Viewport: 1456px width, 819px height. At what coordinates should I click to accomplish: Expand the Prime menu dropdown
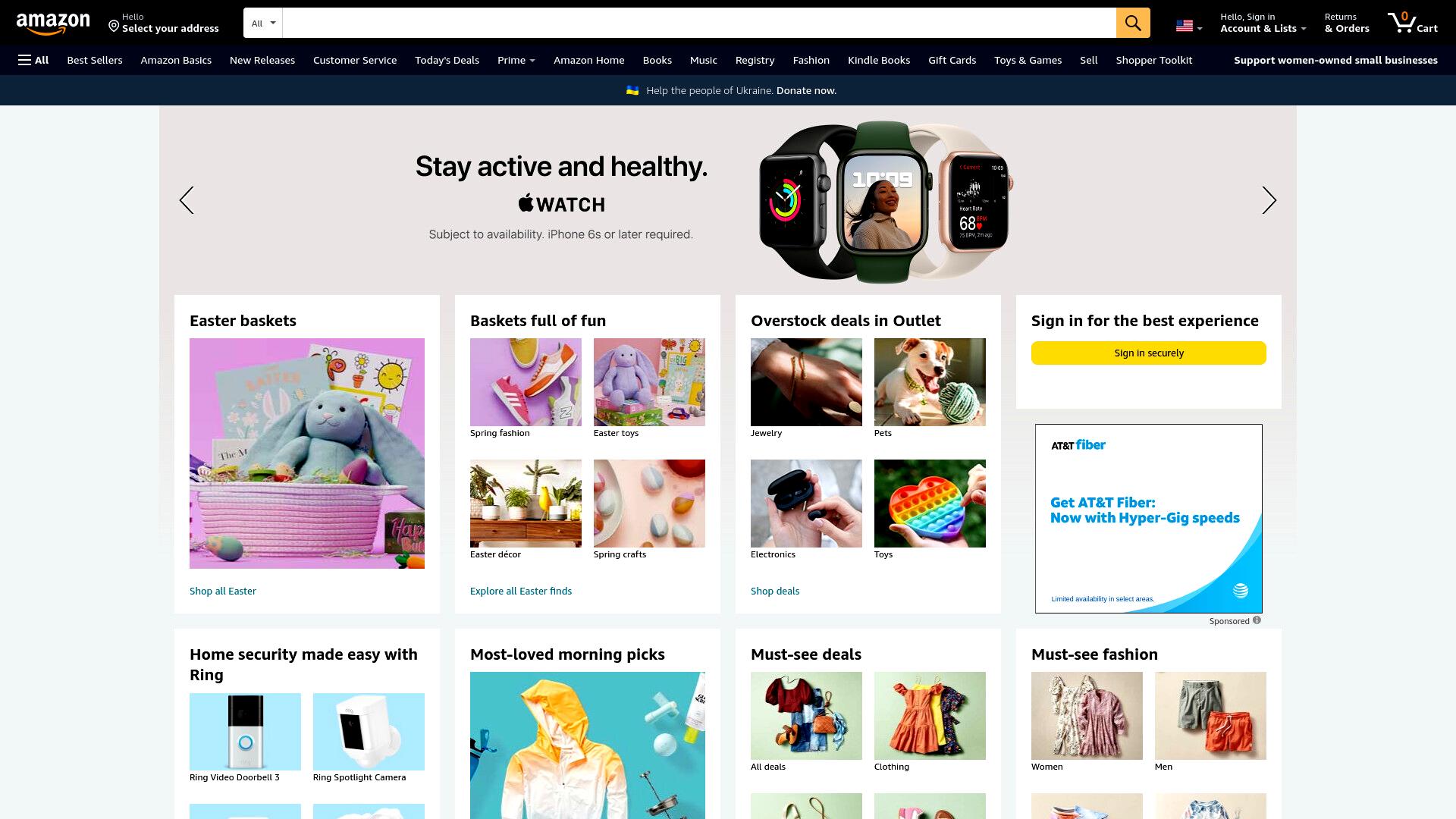click(516, 60)
